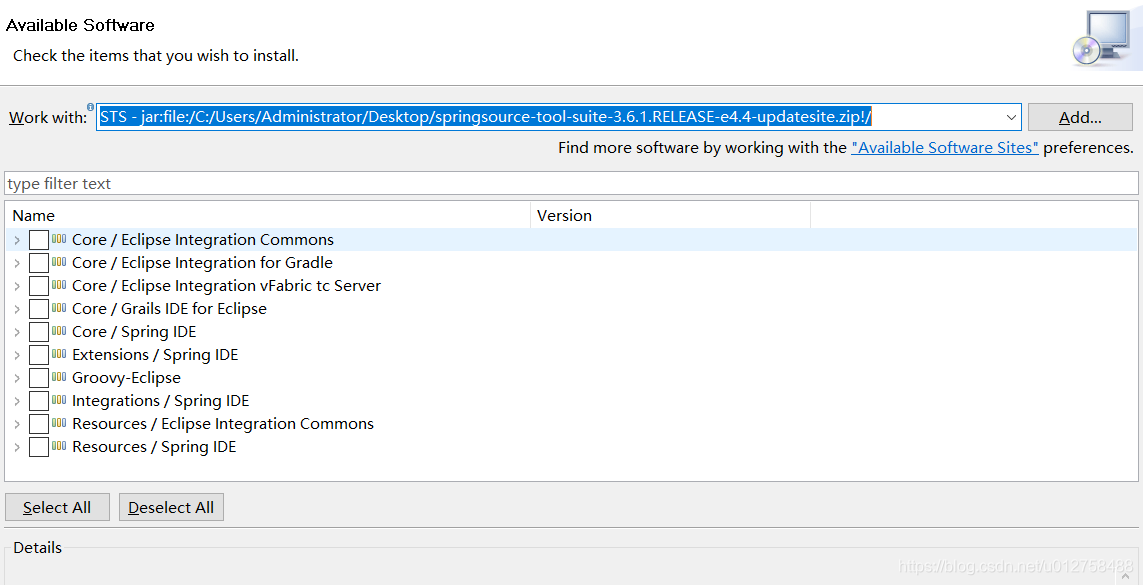
Task: Click category icon beside Resources / Spring IDE
Action: 59,446
